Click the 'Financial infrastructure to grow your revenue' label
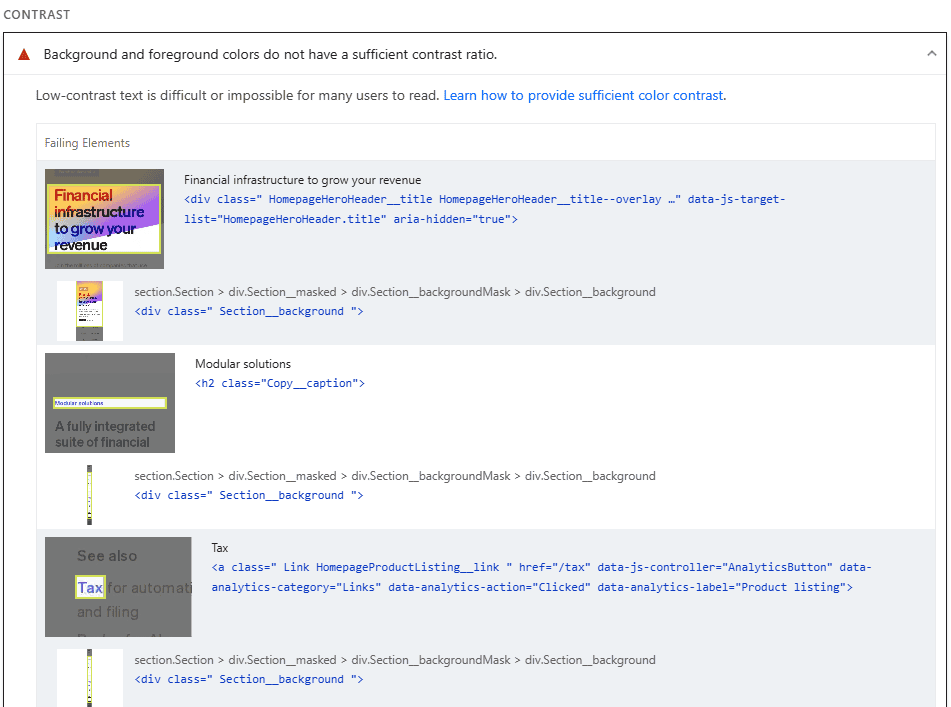Screen dimensions: 951x707 (302, 180)
